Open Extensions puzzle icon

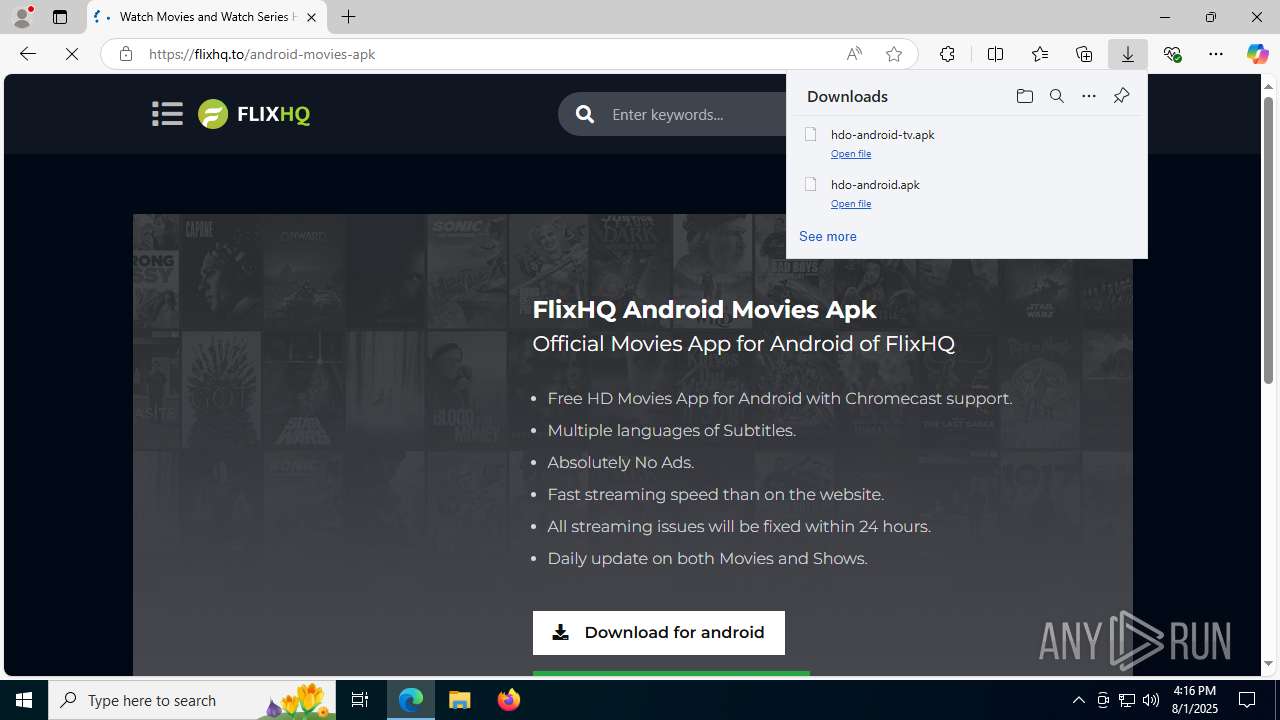[x=947, y=54]
